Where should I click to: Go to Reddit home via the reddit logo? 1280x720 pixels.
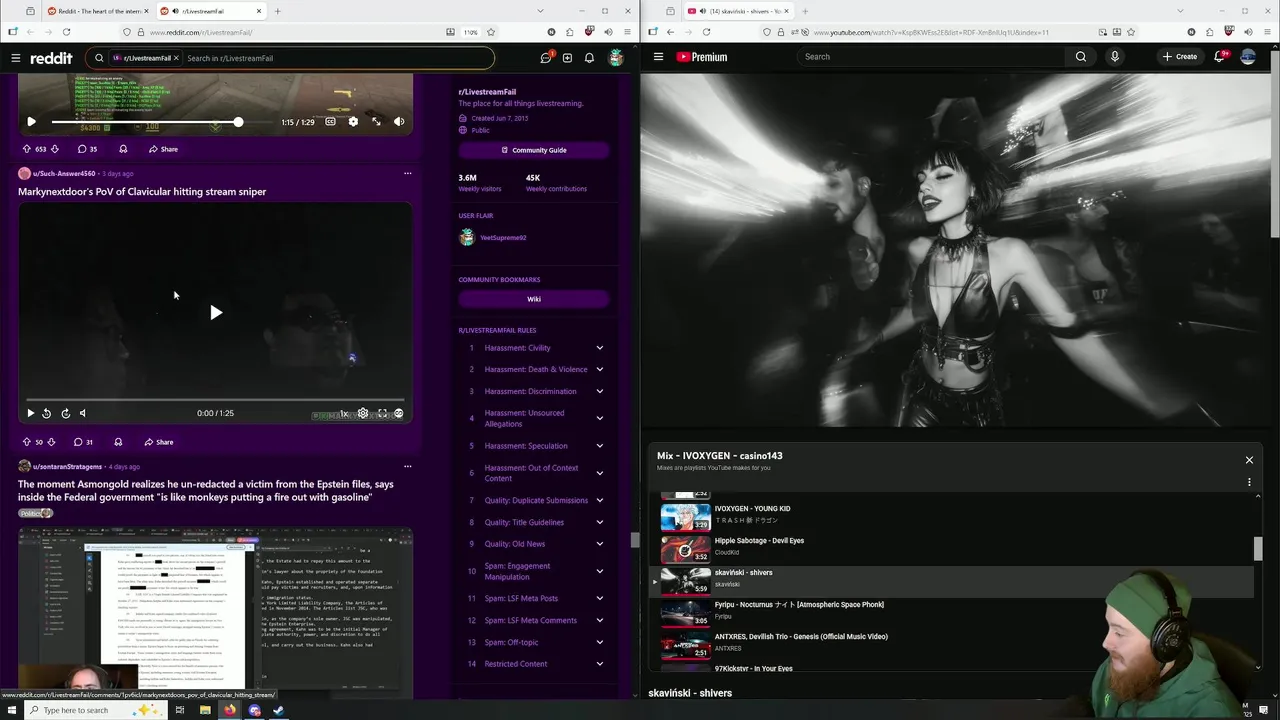tap(51, 58)
